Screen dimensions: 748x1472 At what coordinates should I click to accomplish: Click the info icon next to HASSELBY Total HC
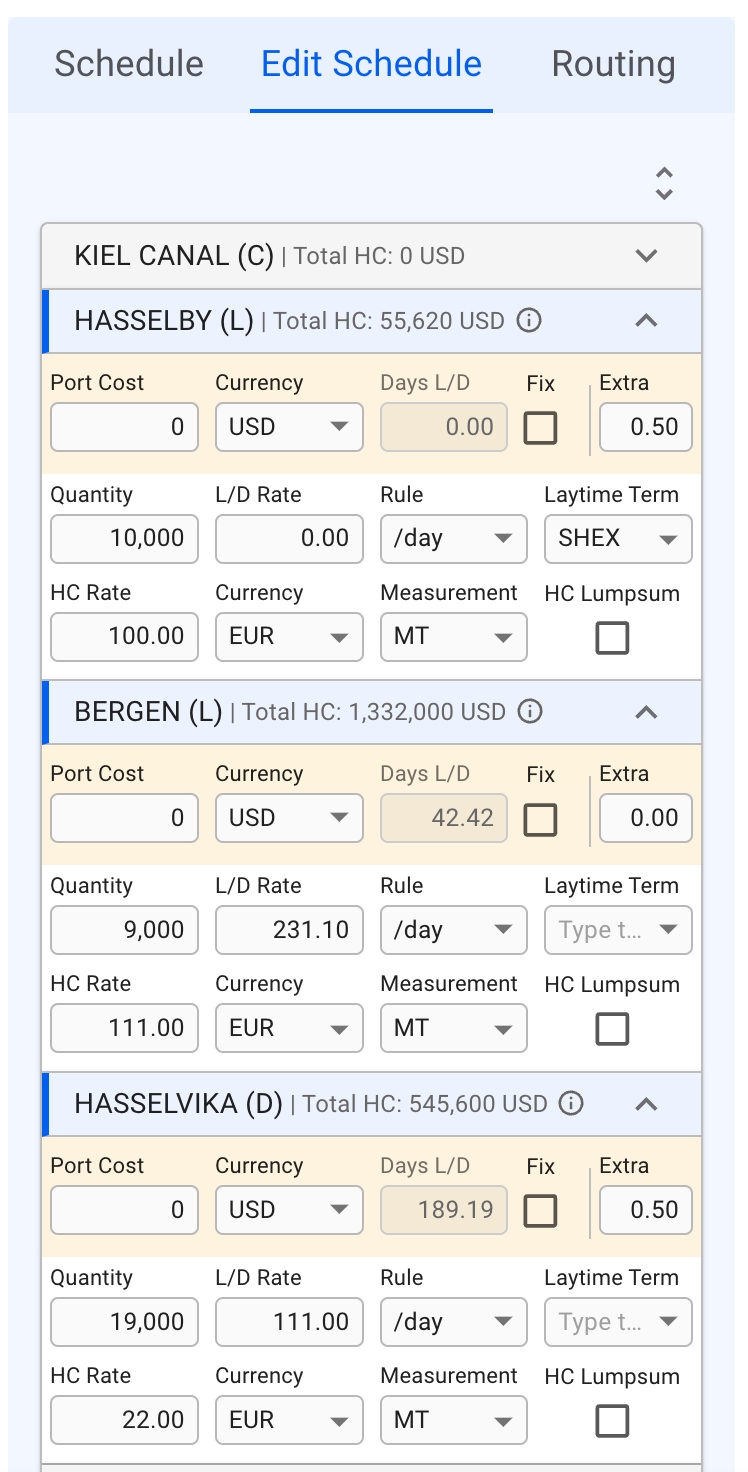coord(529,321)
